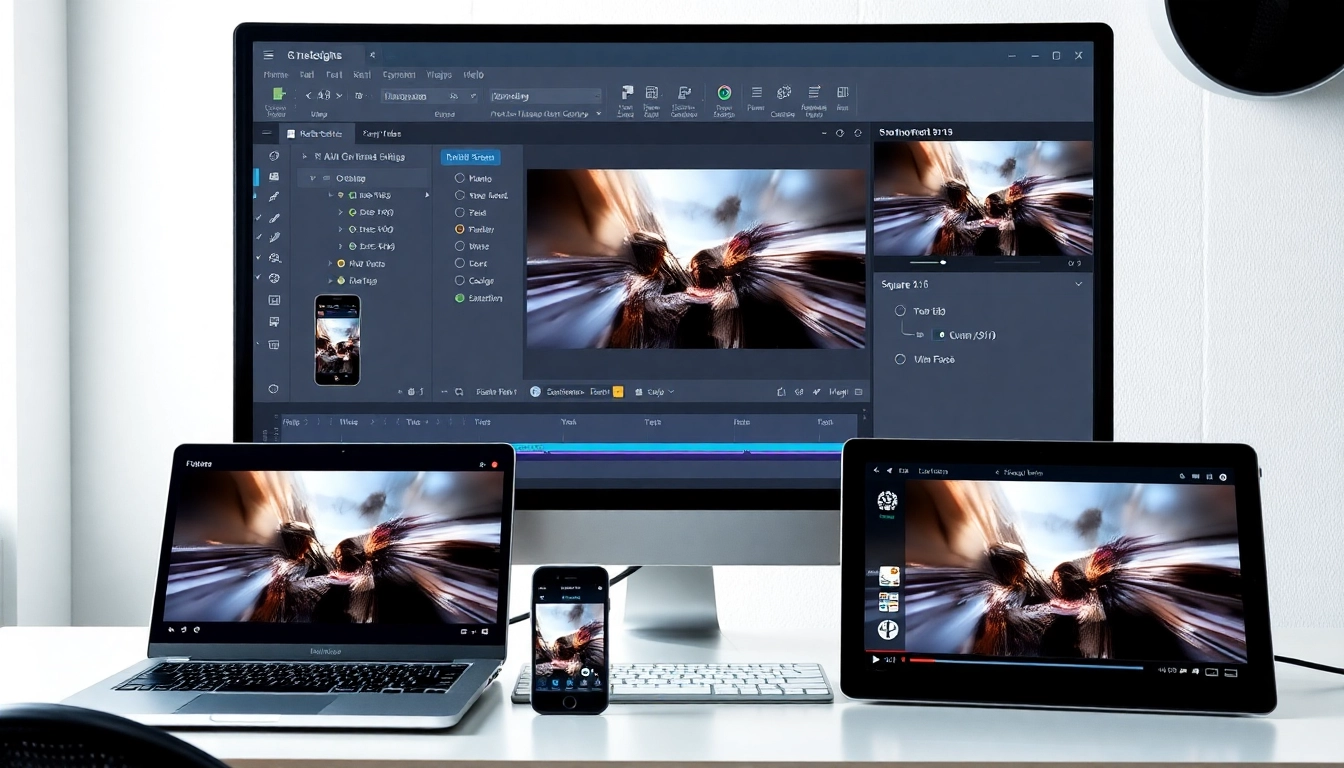Click the text-alignment icon beside the gear icon
The height and width of the screenshot is (768, 1344).
pos(814,92)
